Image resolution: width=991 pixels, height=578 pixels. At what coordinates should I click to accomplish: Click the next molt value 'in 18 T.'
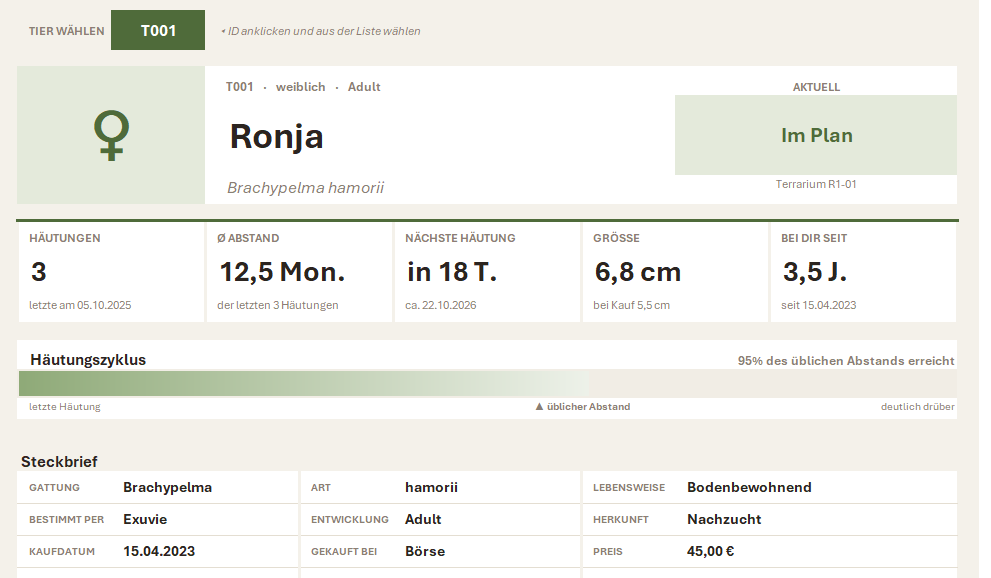[452, 272]
